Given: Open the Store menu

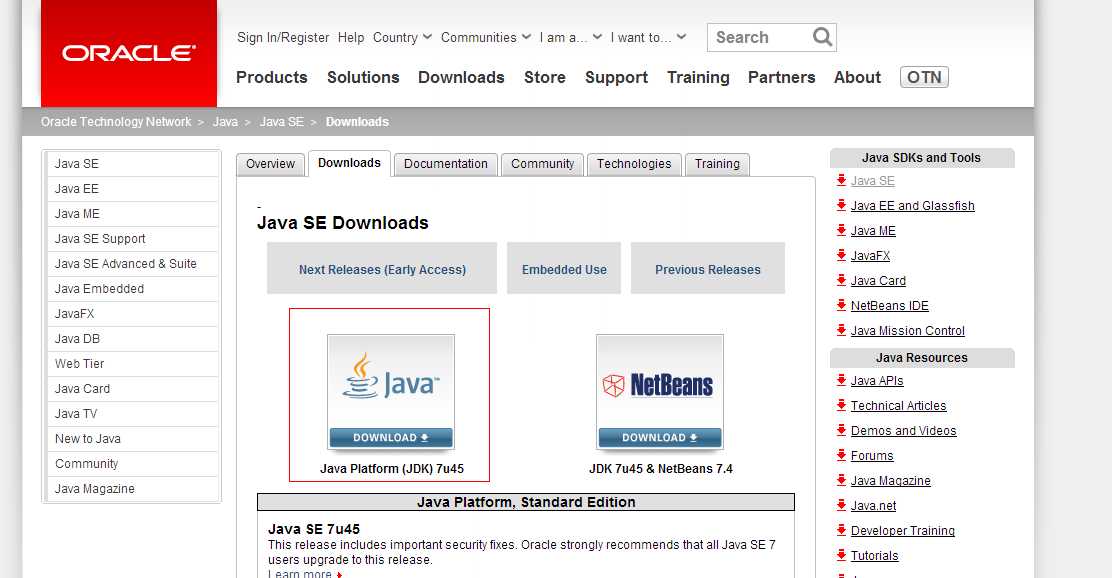Looking at the screenshot, I should (x=545, y=77).
